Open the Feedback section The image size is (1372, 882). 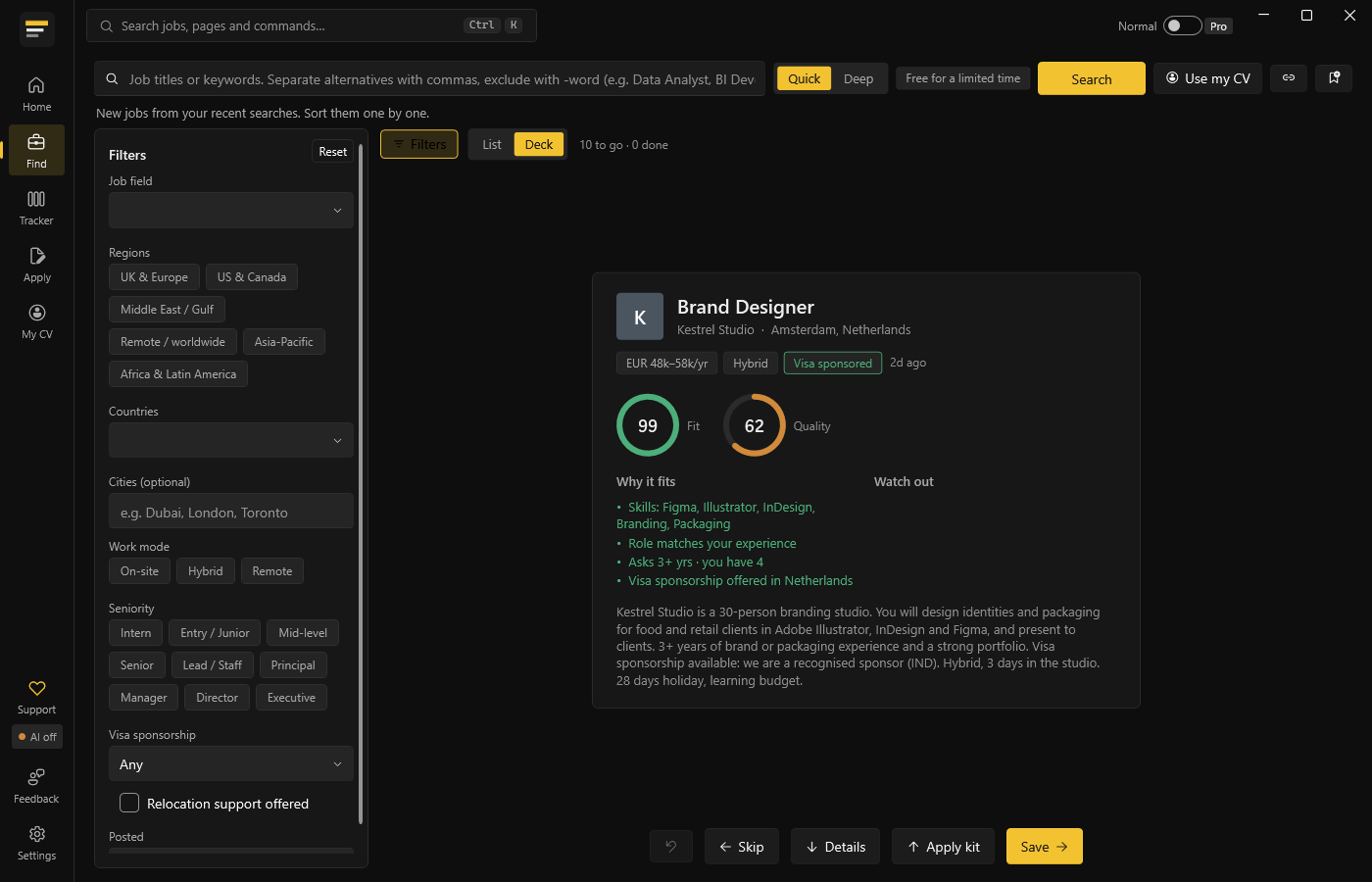[36, 786]
